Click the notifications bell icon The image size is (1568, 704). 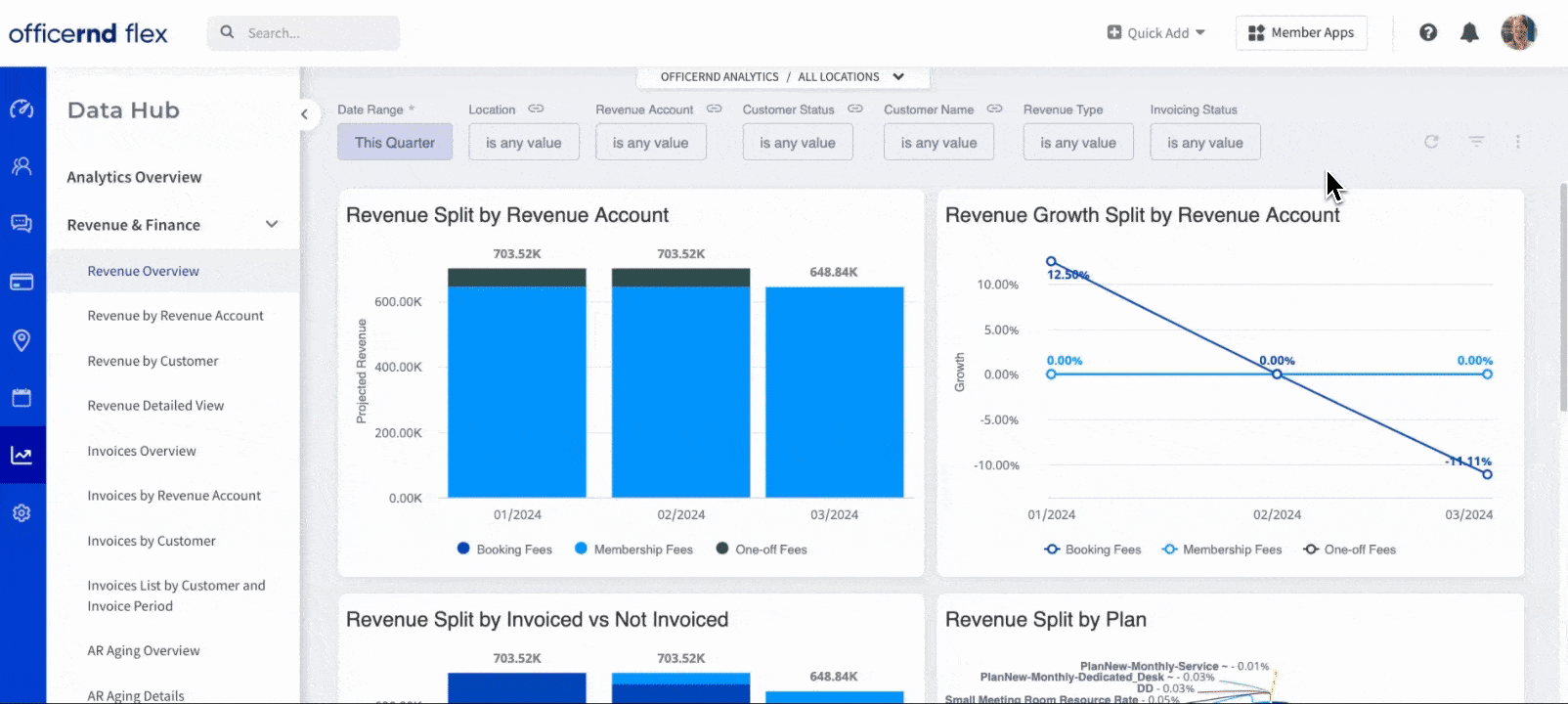tap(1469, 33)
